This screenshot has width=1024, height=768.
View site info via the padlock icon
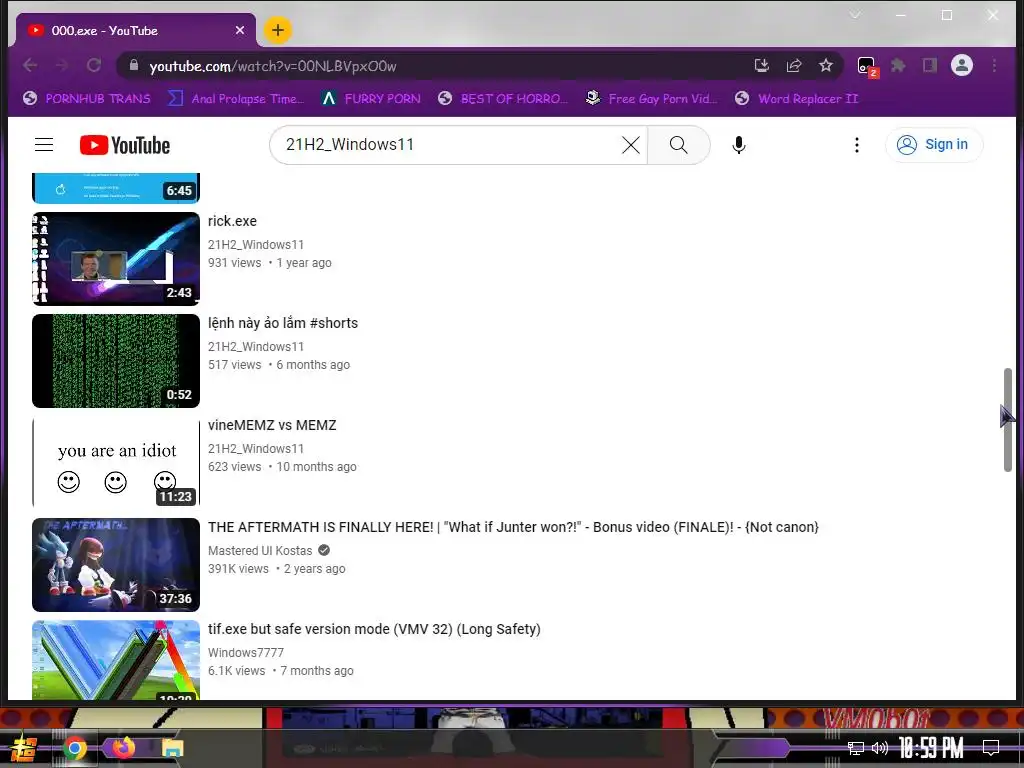click(x=134, y=65)
